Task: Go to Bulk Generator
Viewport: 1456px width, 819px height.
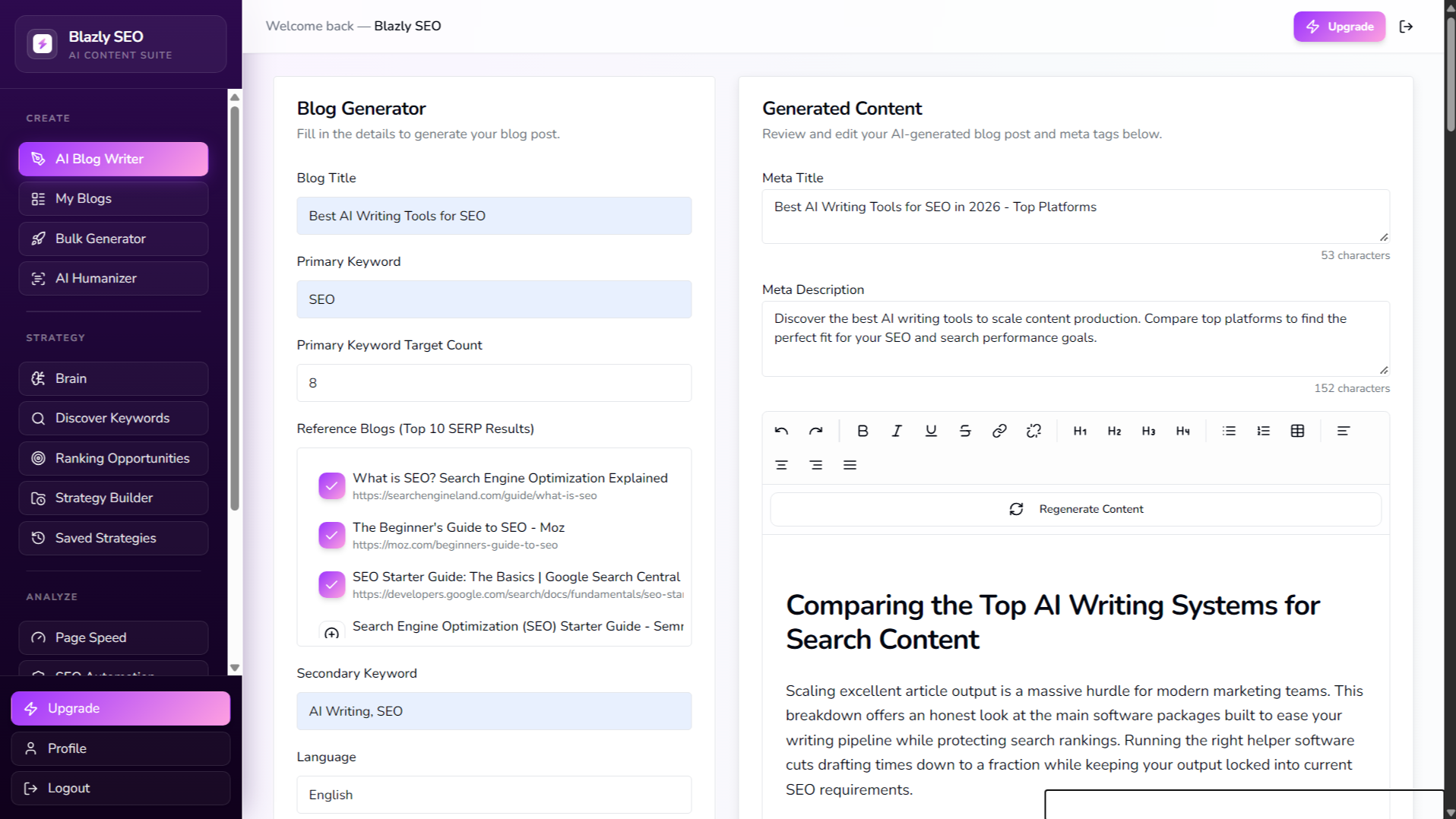Action: 113,239
